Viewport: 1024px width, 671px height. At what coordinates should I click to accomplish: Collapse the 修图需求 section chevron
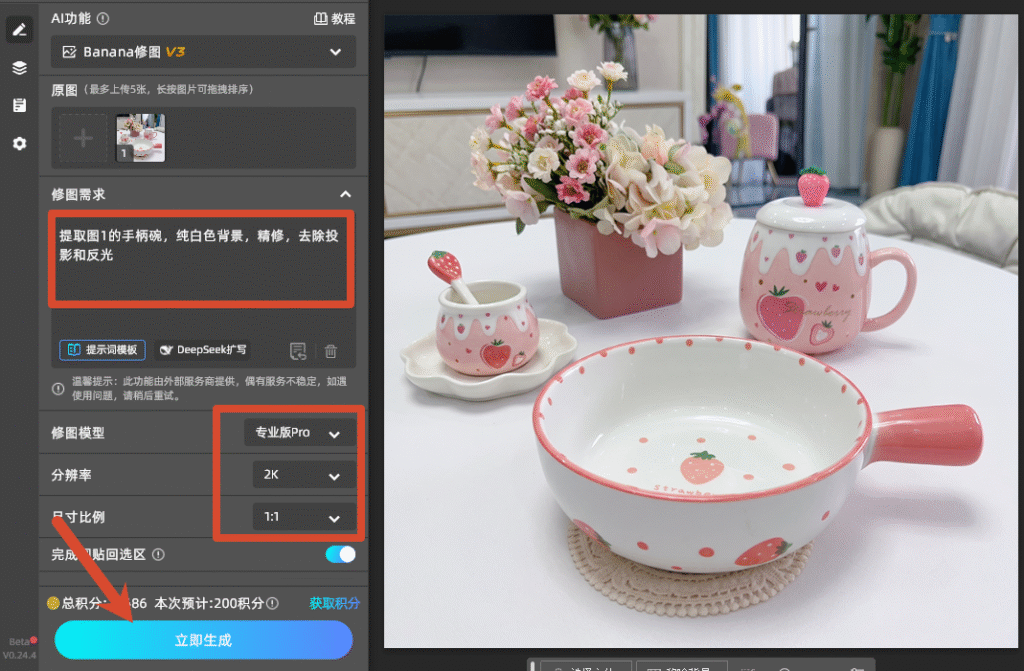point(345,194)
